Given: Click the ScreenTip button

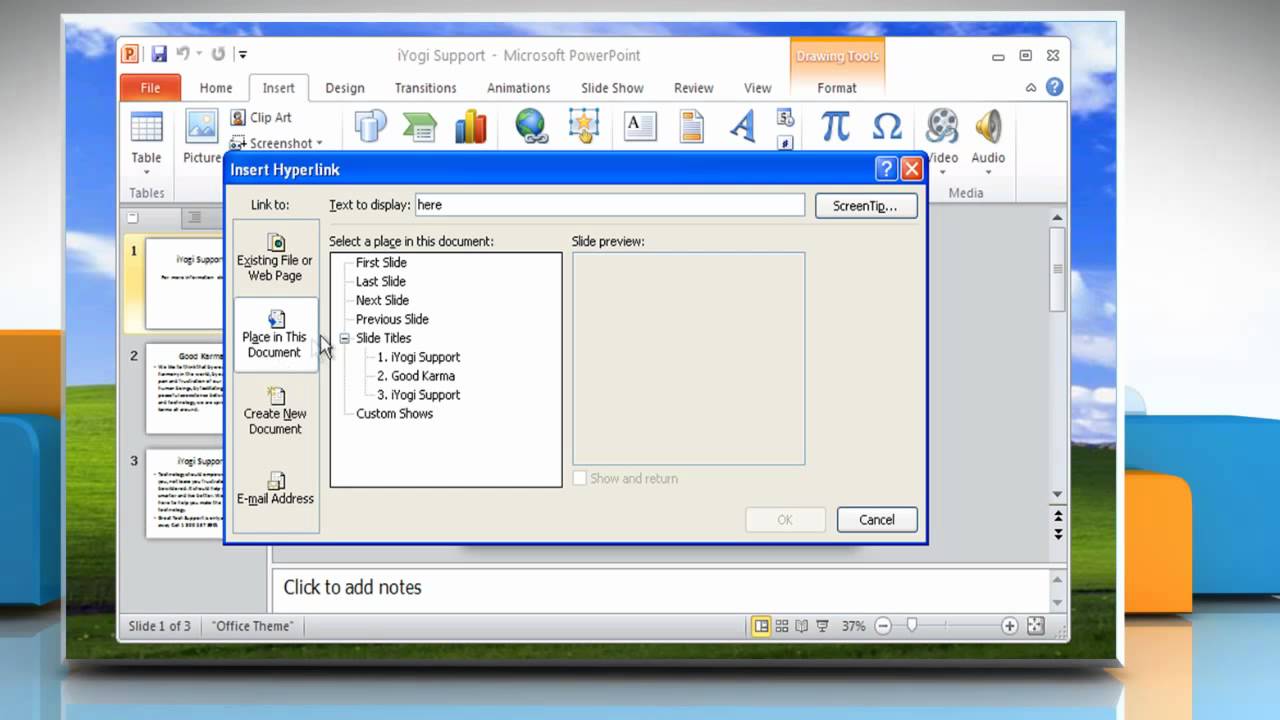Looking at the screenshot, I should point(865,205).
